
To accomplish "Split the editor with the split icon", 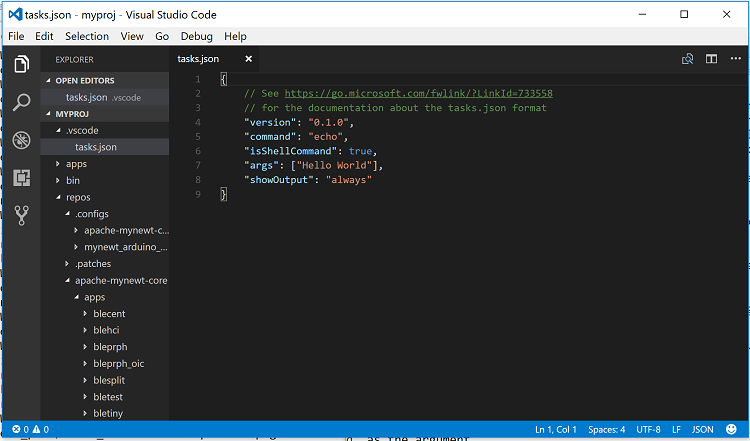I will 711,59.
